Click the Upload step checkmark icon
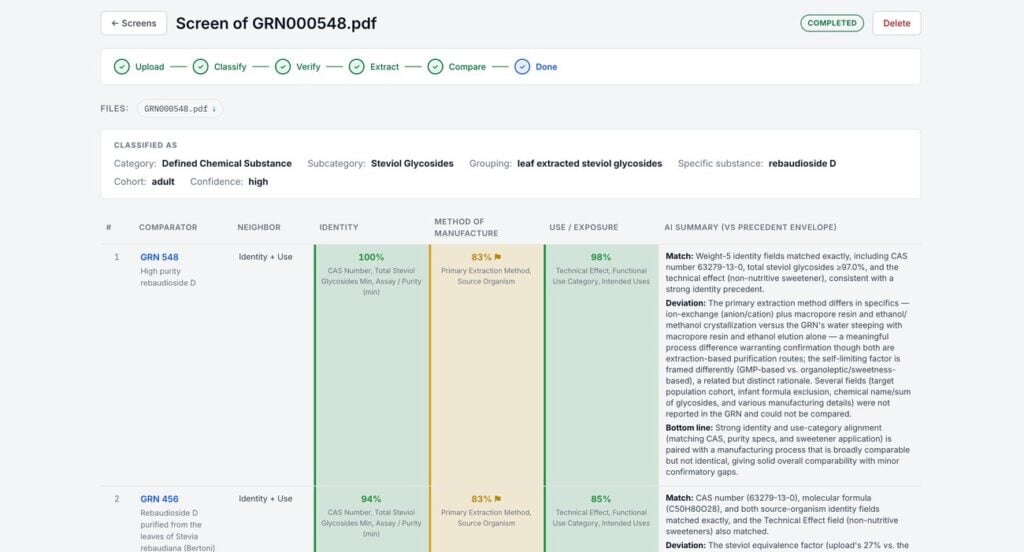 click(x=121, y=67)
